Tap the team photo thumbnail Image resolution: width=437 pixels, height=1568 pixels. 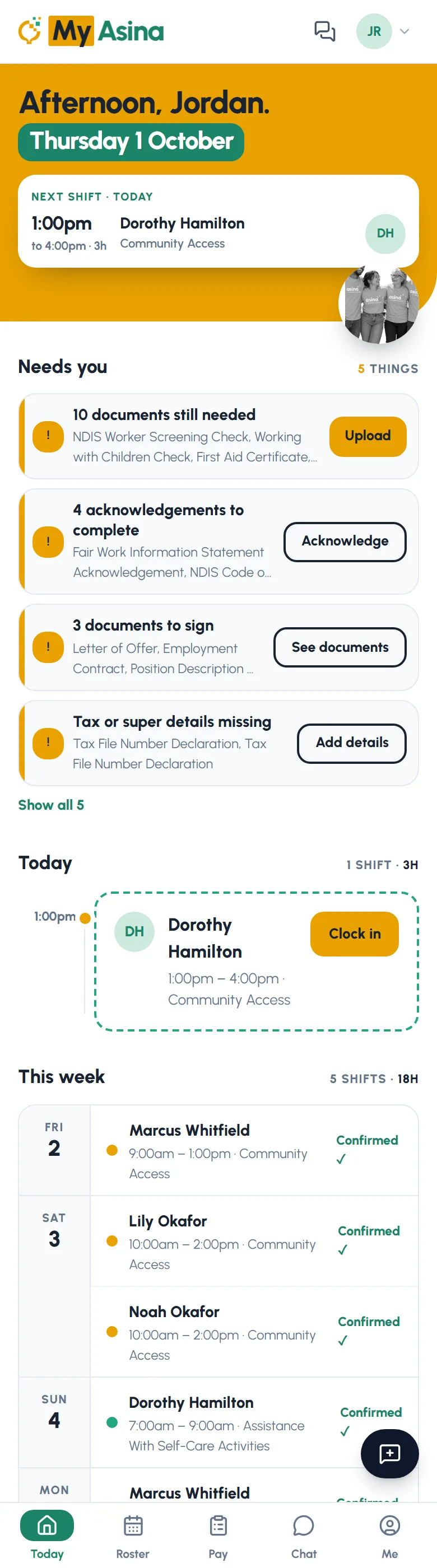(379, 304)
